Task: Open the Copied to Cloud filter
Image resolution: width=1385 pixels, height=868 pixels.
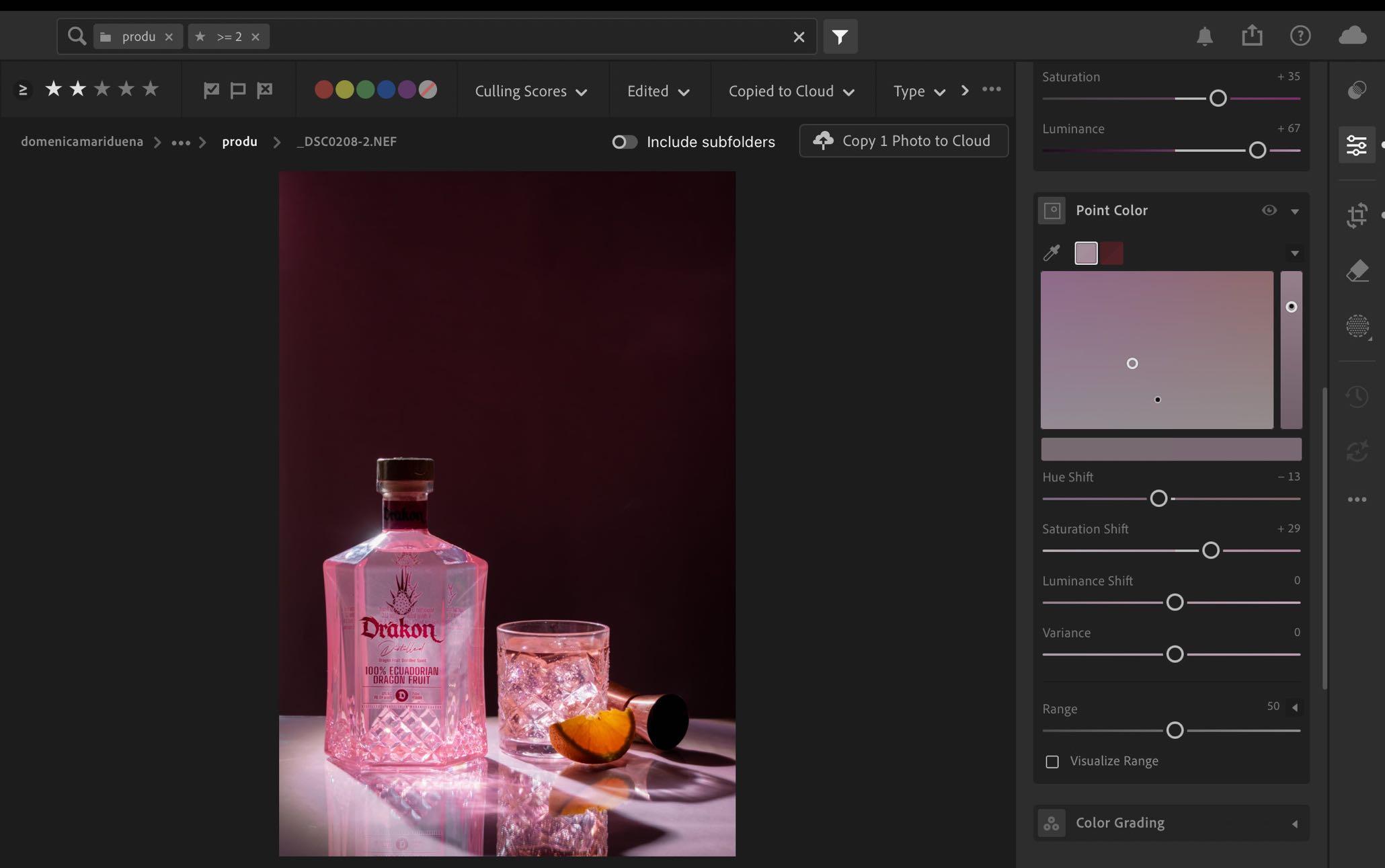Action: 791,91
